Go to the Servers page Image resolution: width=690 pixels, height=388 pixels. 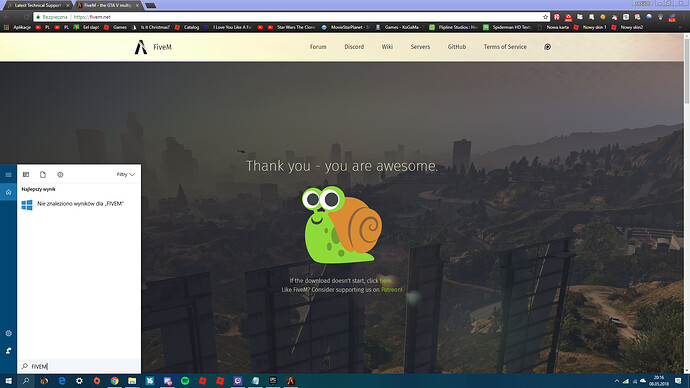420,47
